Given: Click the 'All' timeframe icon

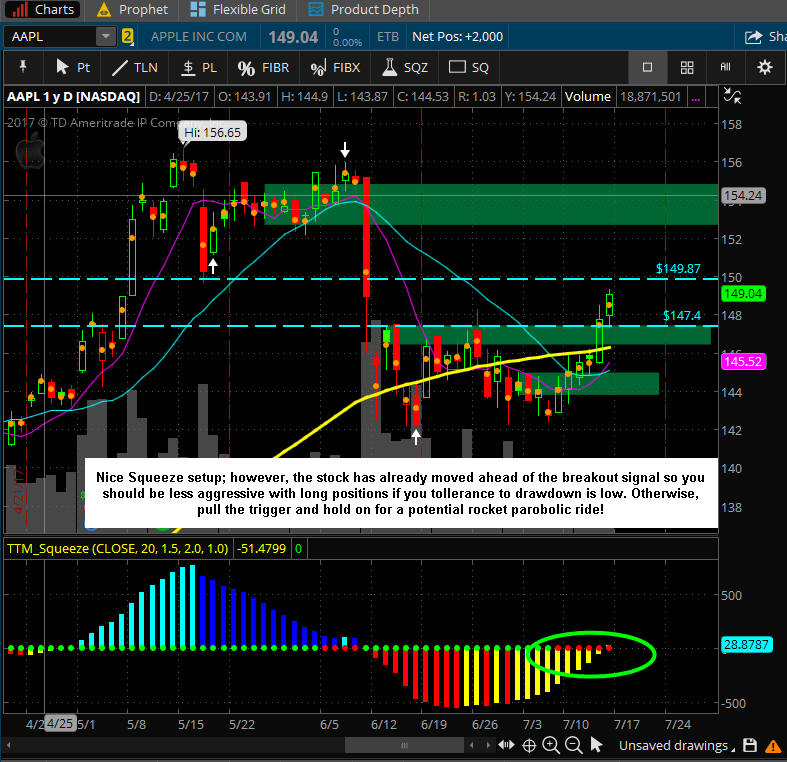Looking at the screenshot, I should 725,67.
